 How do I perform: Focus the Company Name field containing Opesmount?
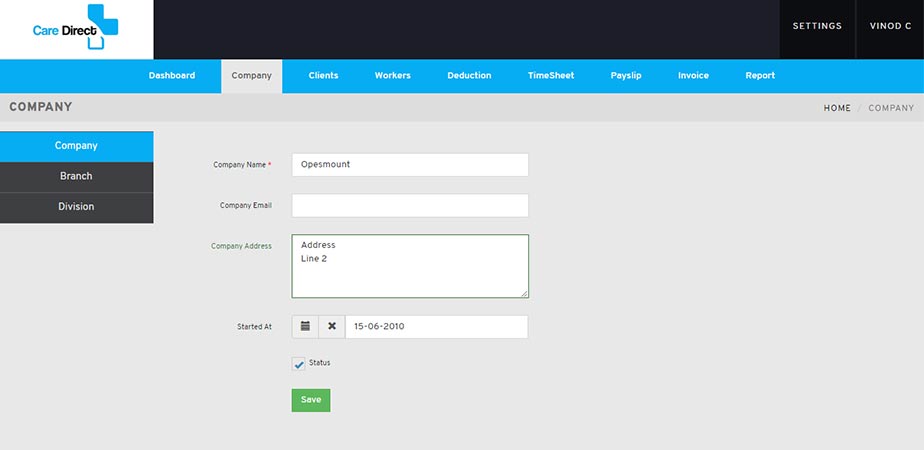click(x=410, y=165)
